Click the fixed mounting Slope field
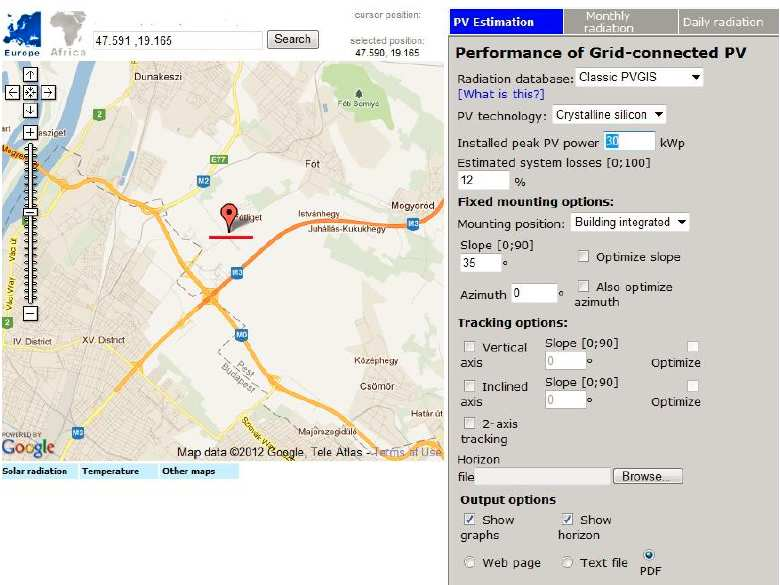Viewport: 780px width, 585px height. pyautogui.click(x=480, y=263)
